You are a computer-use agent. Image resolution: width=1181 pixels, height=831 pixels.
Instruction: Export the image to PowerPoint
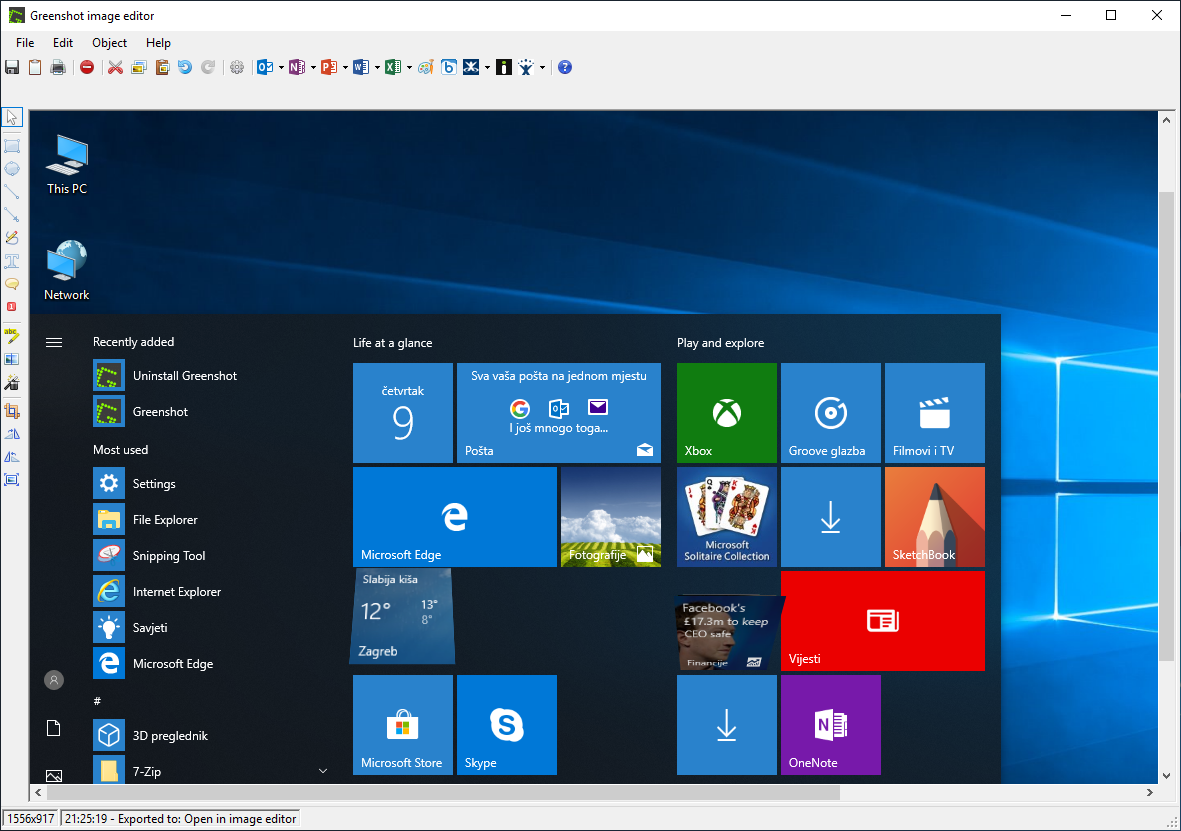point(329,67)
